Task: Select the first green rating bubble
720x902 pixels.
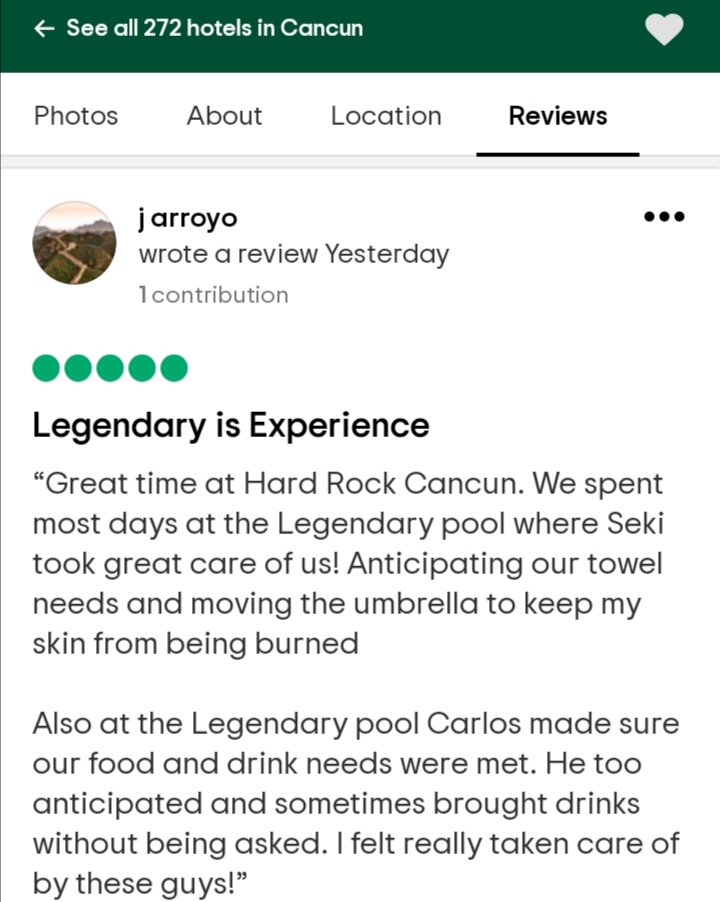Action: pyautogui.click(x=46, y=368)
